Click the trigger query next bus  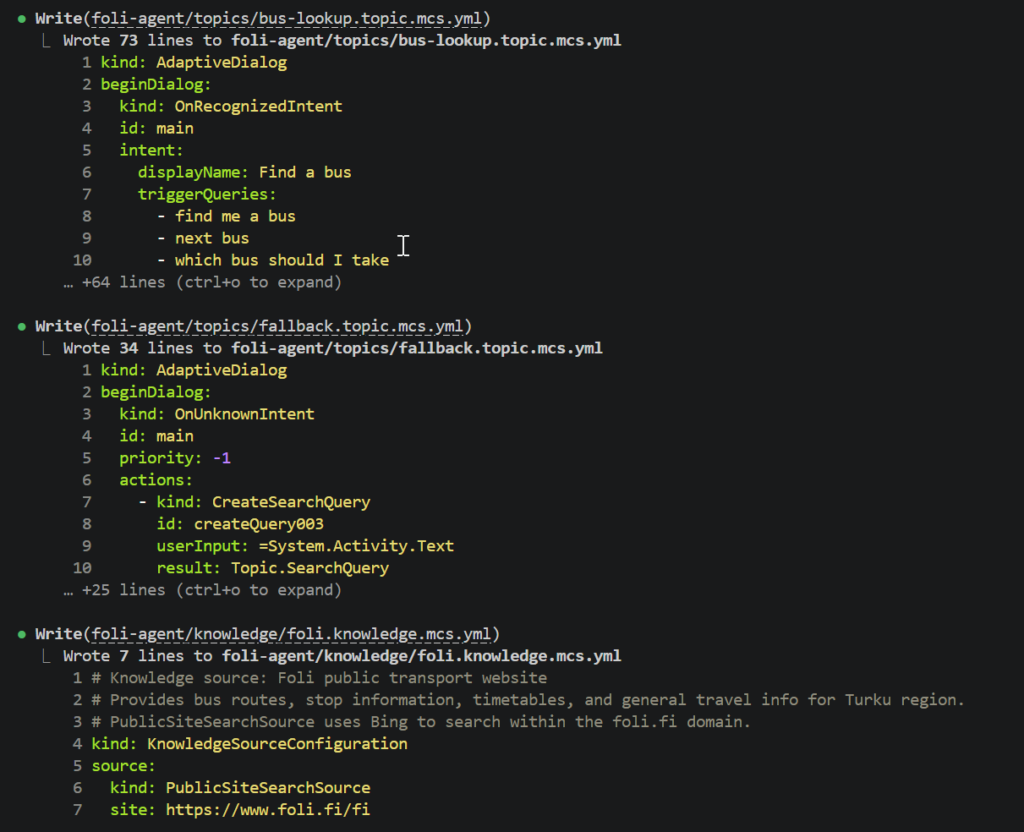212,237
